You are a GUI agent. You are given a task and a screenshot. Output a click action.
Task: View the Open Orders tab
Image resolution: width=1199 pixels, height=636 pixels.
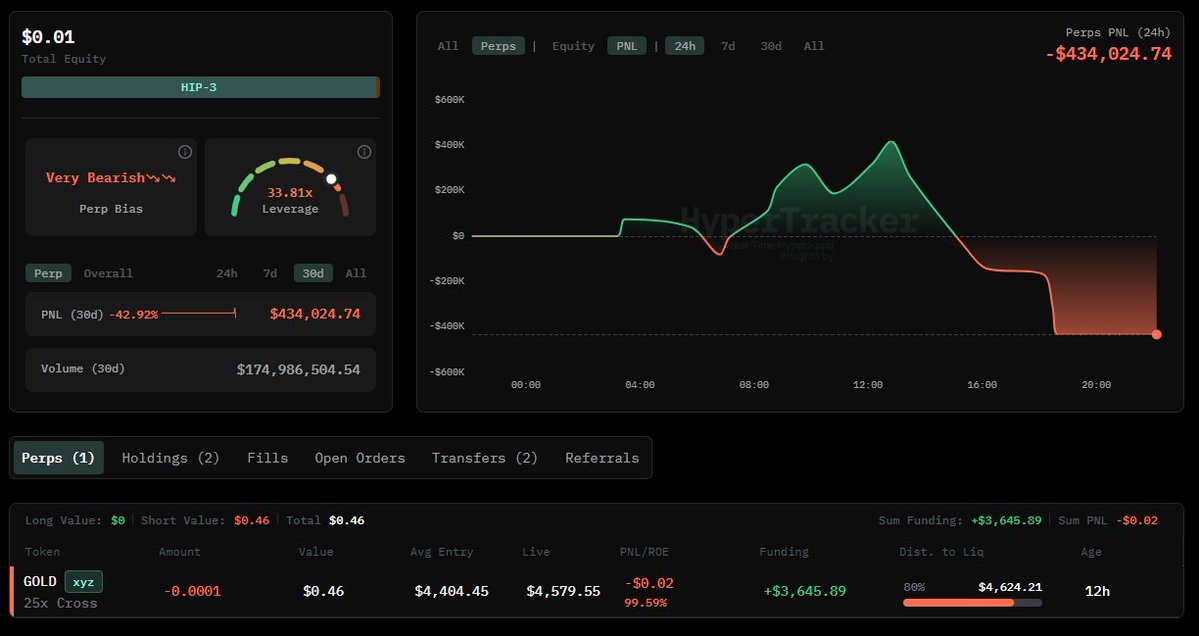click(x=359, y=457)
